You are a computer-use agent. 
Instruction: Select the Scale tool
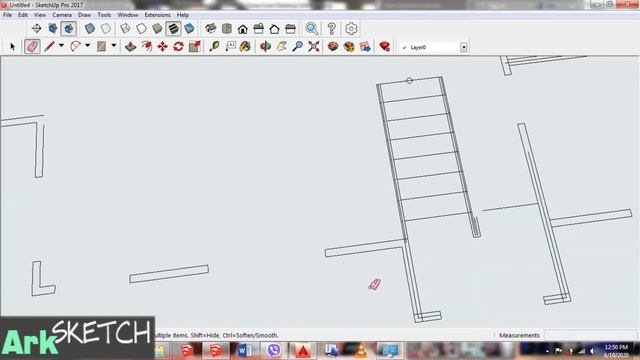click(x=195, y=46)
